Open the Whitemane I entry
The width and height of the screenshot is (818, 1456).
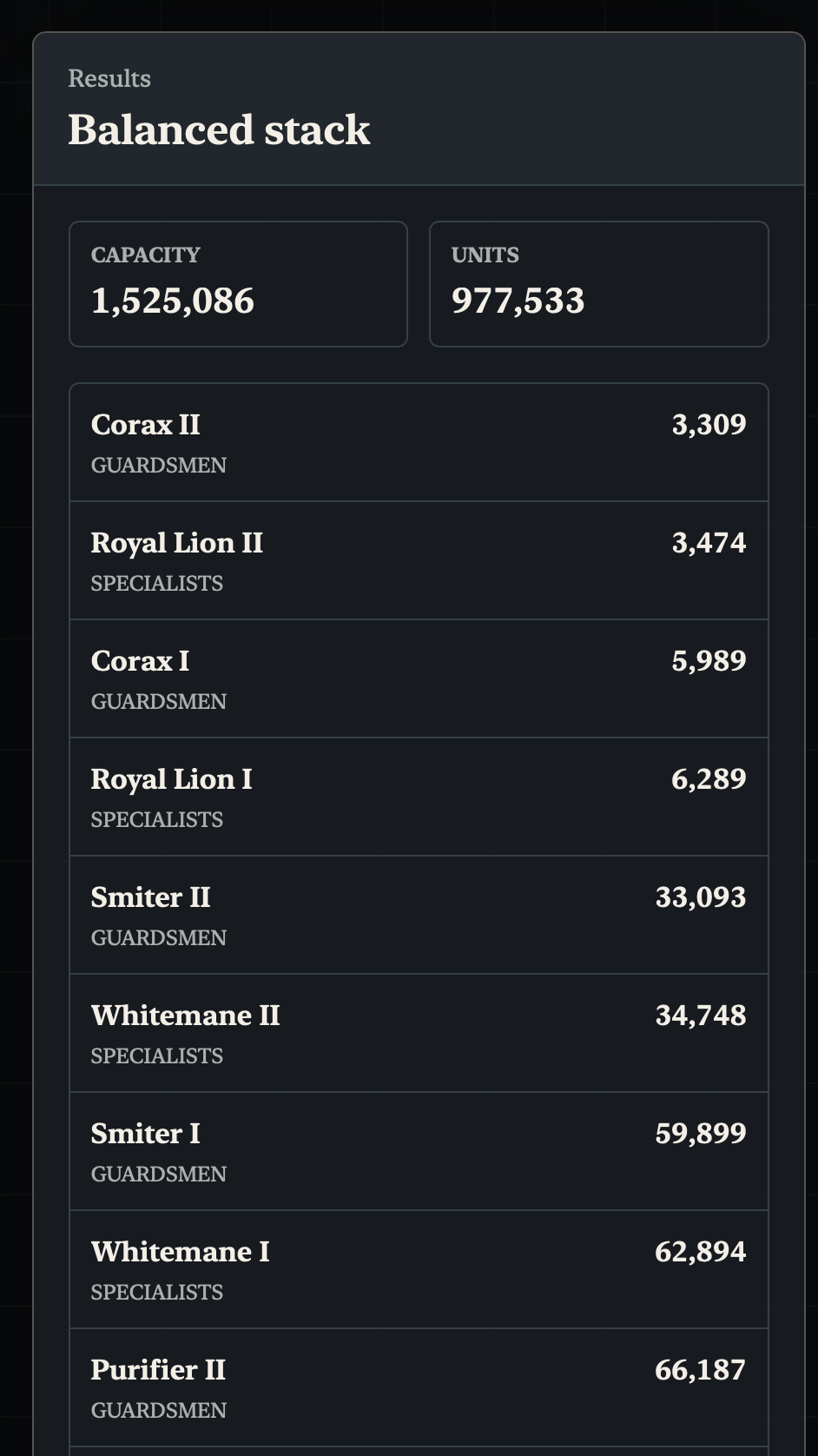click(419, 1270)
